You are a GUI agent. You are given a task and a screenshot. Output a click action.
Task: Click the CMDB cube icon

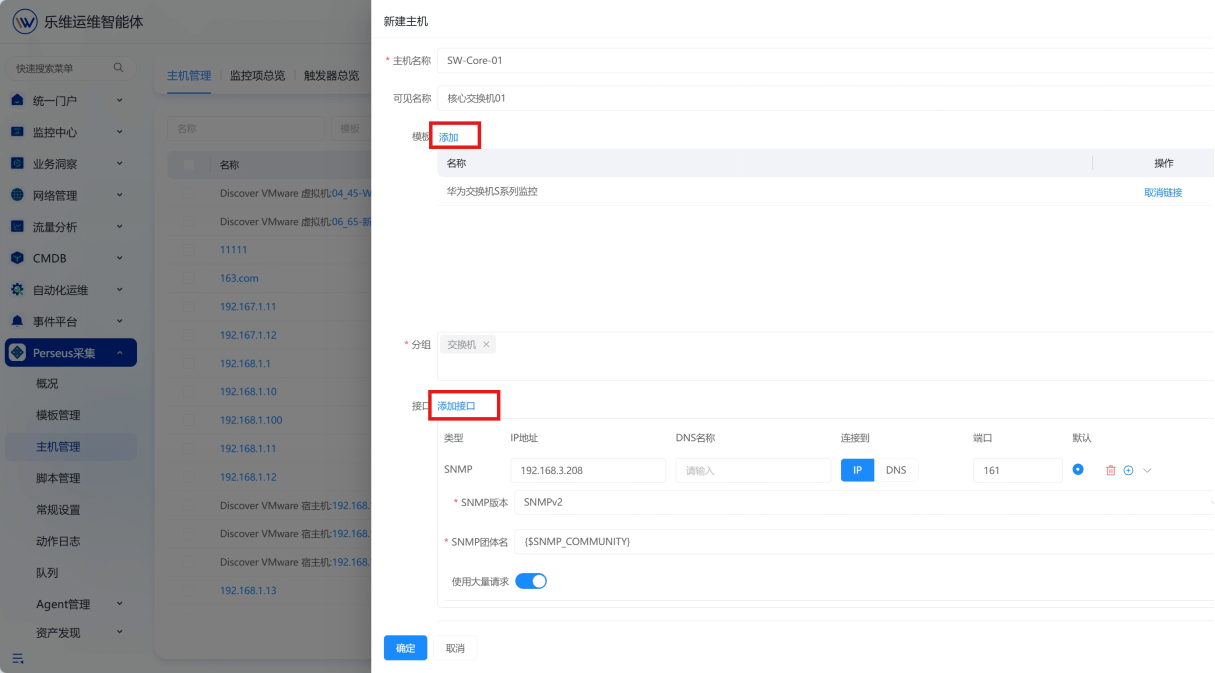[x=17, y=258]
